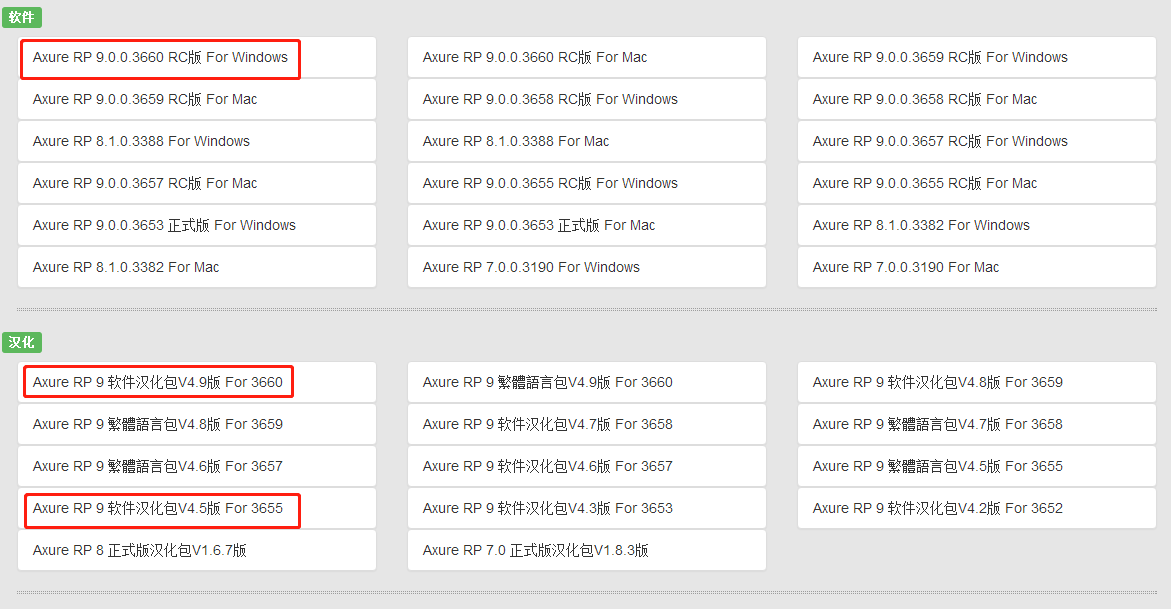
Task: Select Axure RP 8.1.0.3382 For Windows
Action: pyautogui.click(x=976, y=225)
